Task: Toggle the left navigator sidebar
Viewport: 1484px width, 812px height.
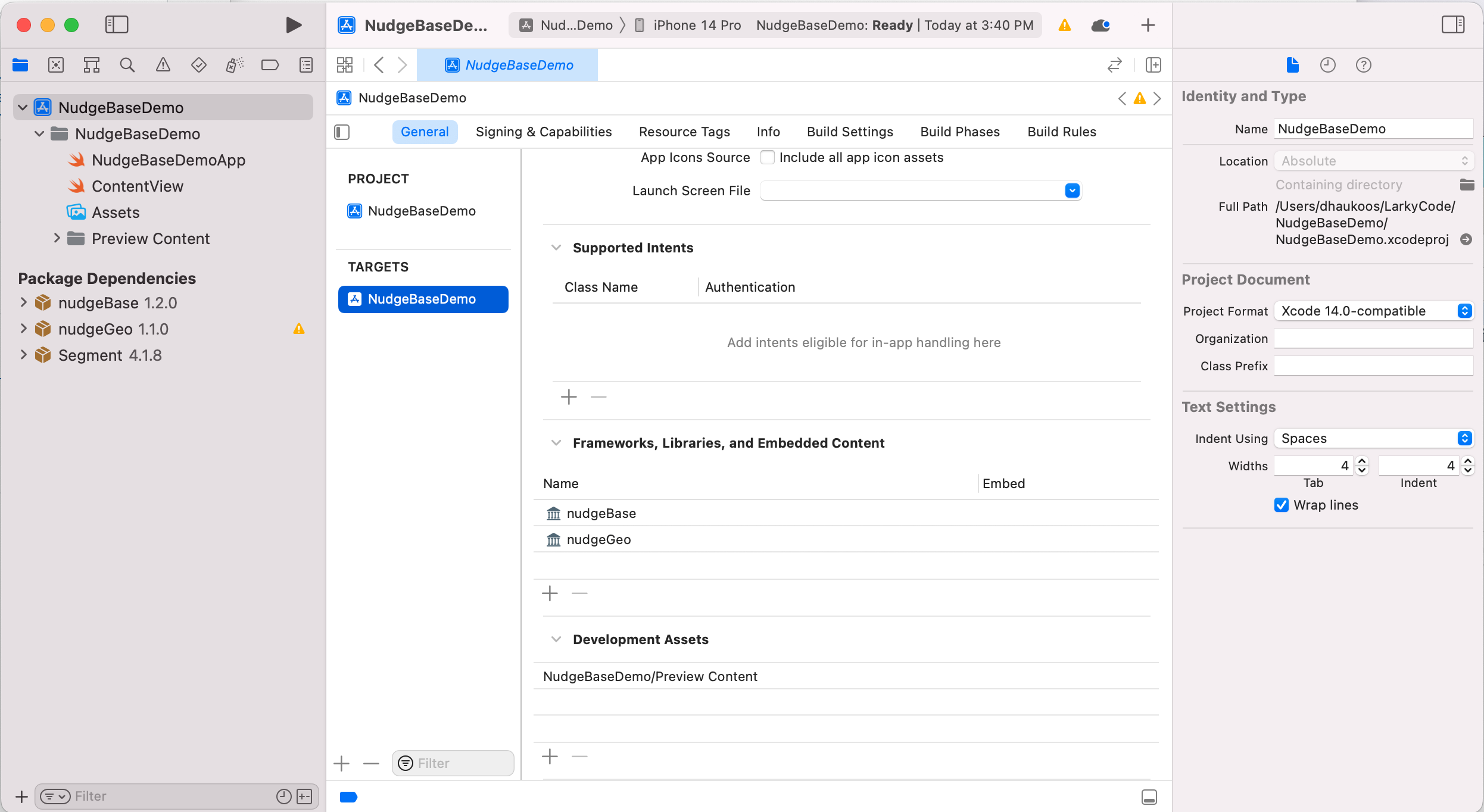Action: pos(117,25)
